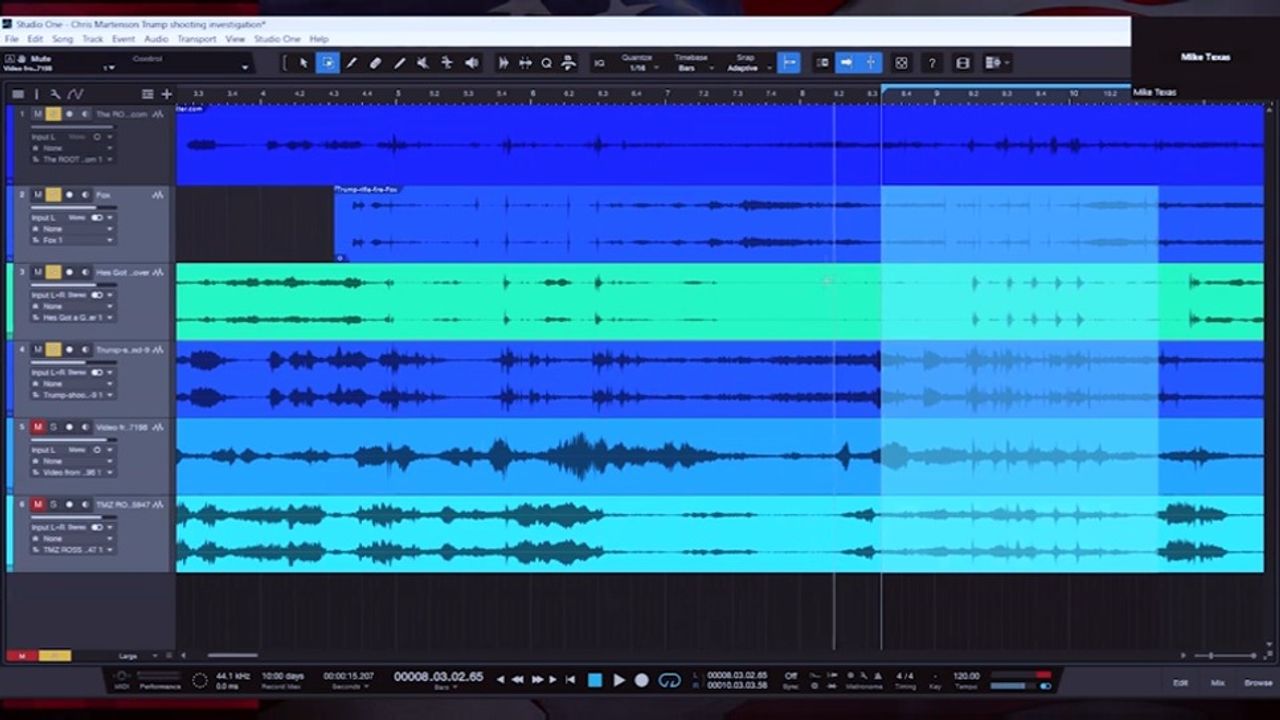Open the Timebase Bars dropdown

click(691, 68)
